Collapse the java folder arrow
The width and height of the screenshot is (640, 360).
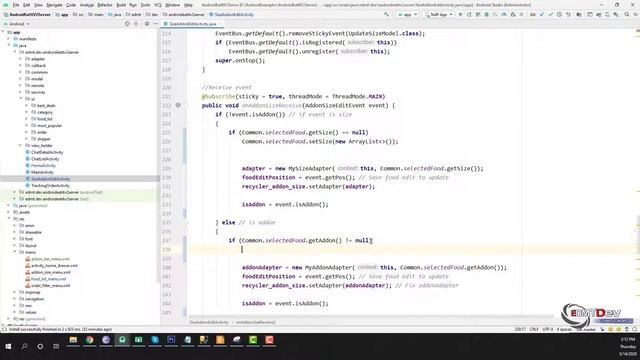point(9,45)
